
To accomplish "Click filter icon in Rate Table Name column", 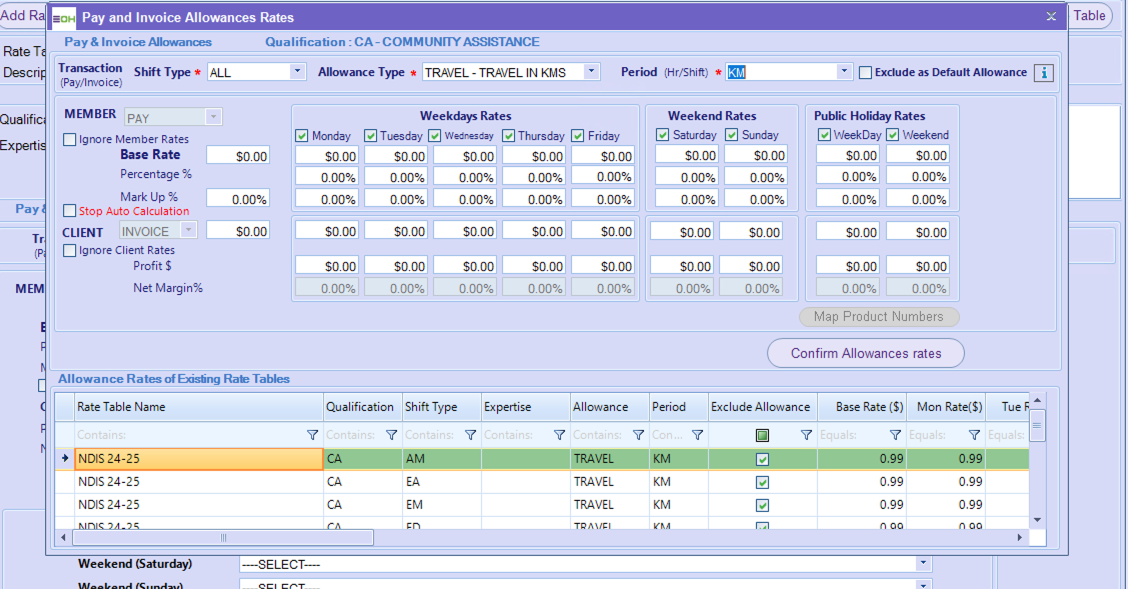I will 312,435.
